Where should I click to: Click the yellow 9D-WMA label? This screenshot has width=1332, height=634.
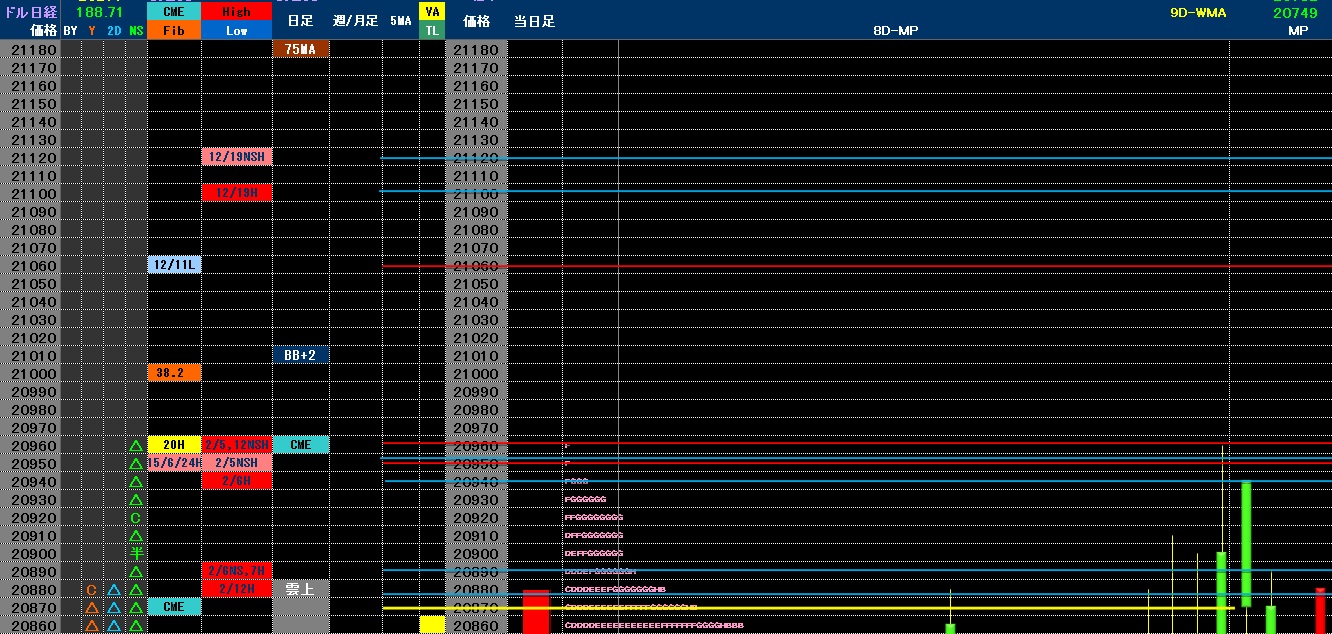click(1198, 12)
